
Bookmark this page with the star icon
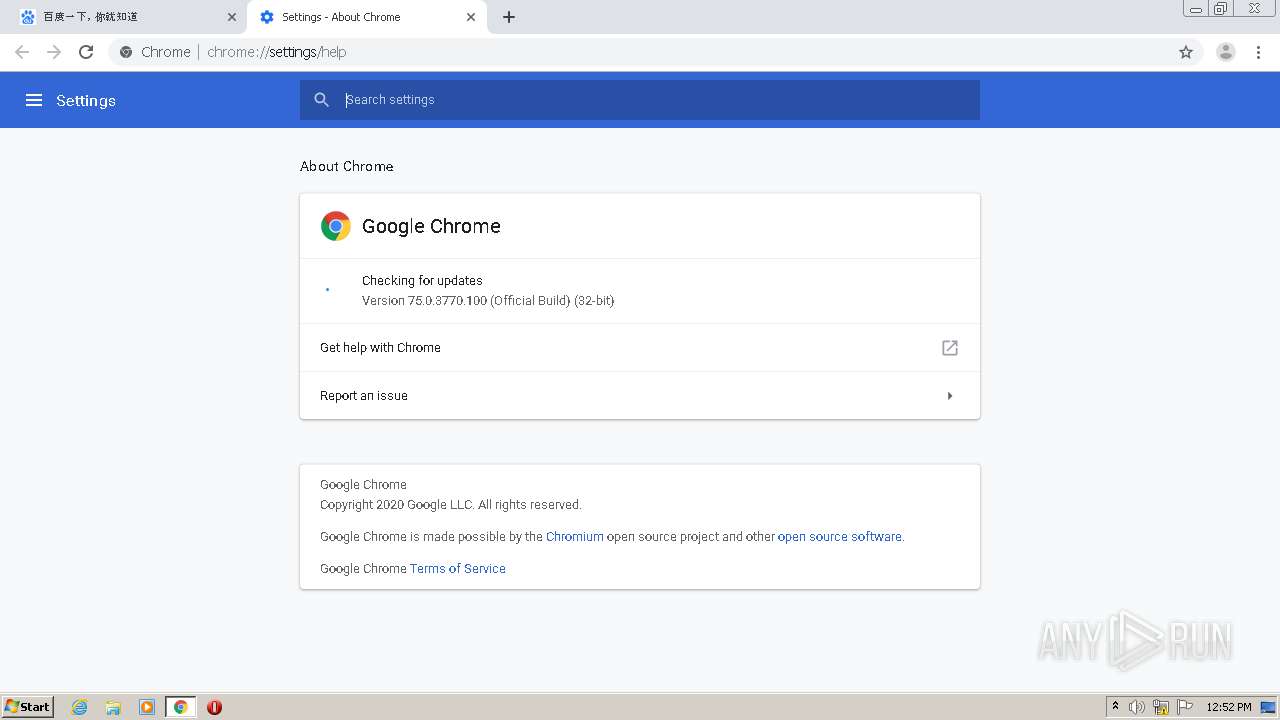[1186, 52]
